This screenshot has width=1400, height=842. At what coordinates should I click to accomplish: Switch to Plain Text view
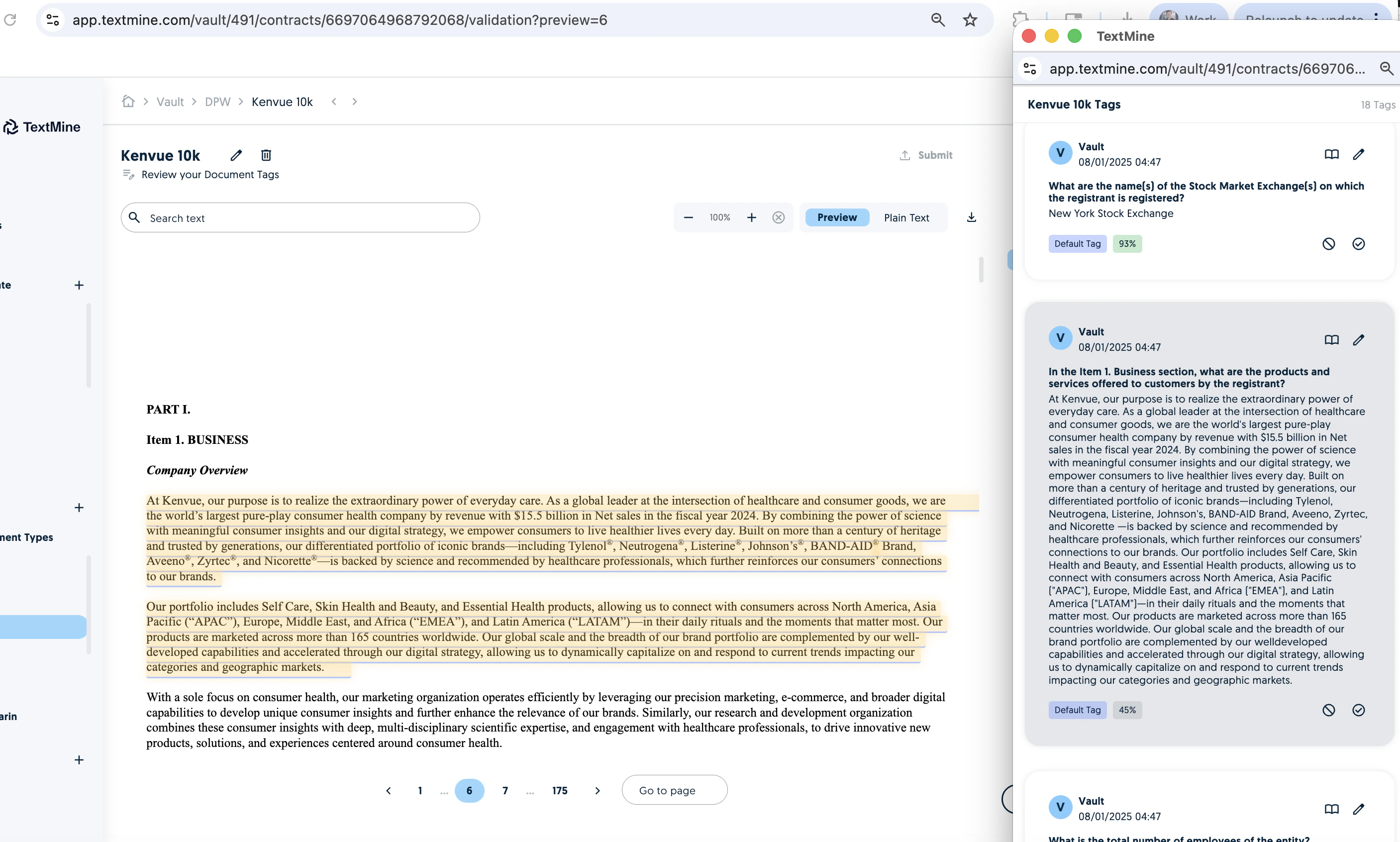pos(906,218)
